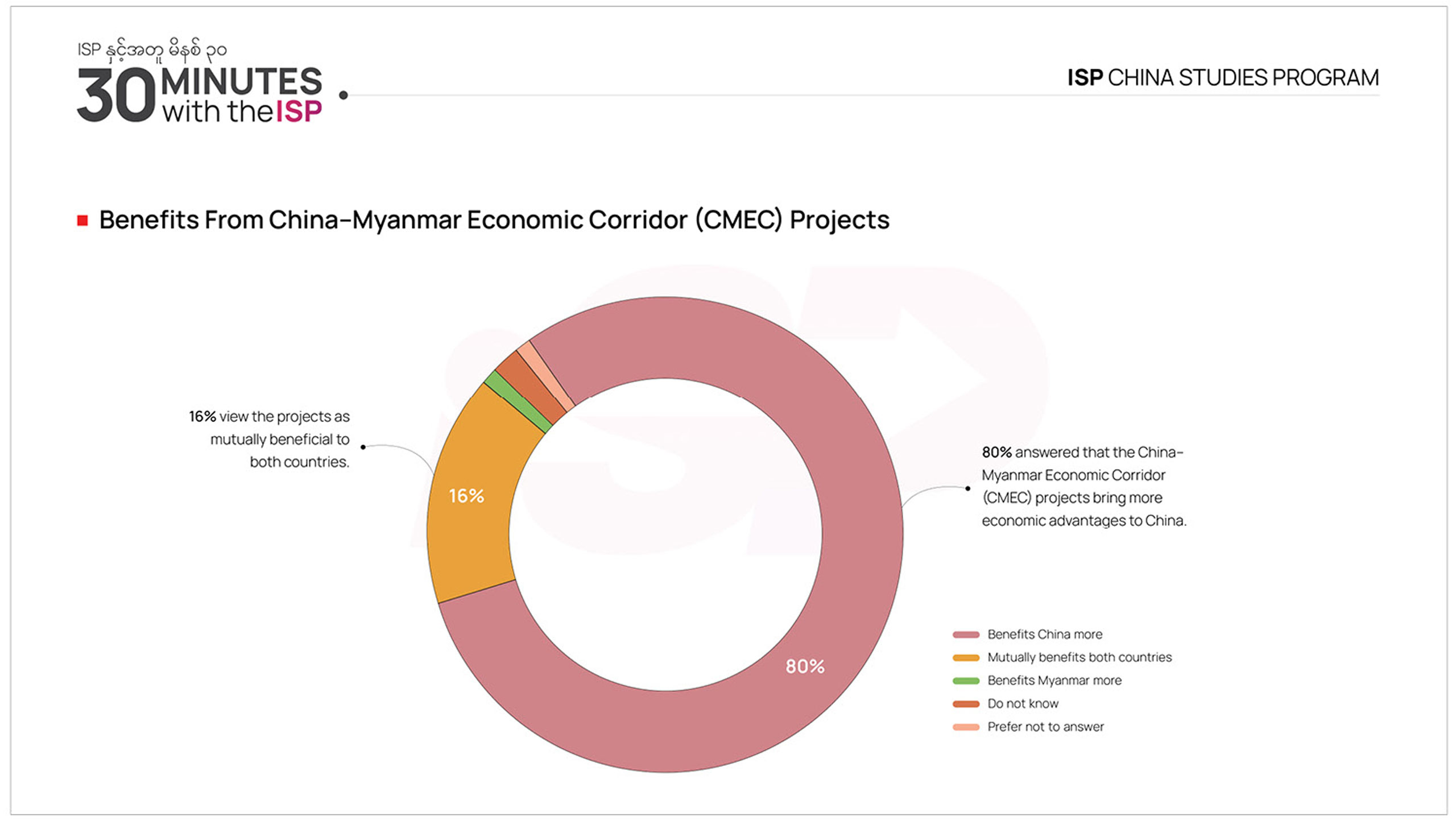Viewport: 1456px width, 821px height.
Task: Click the Benefits China more legend swatch
Action: pos(966,635)
